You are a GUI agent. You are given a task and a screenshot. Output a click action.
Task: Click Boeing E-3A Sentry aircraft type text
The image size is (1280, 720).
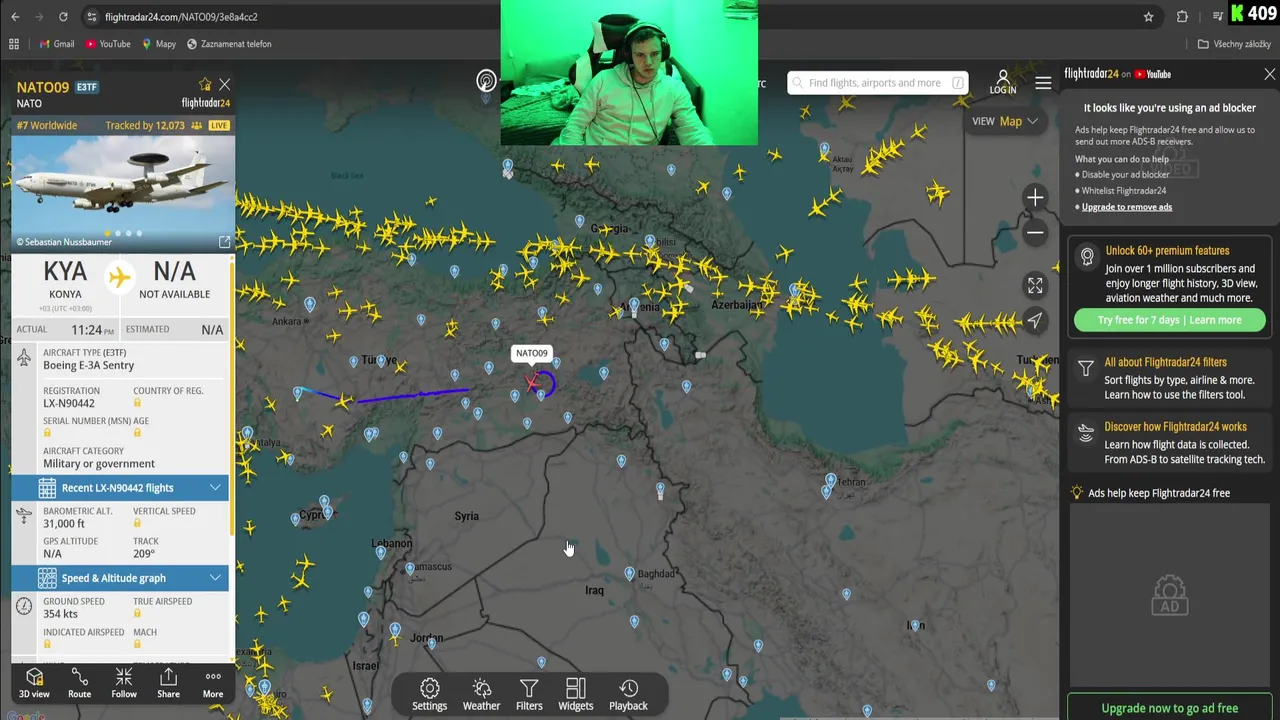point(88,366)
